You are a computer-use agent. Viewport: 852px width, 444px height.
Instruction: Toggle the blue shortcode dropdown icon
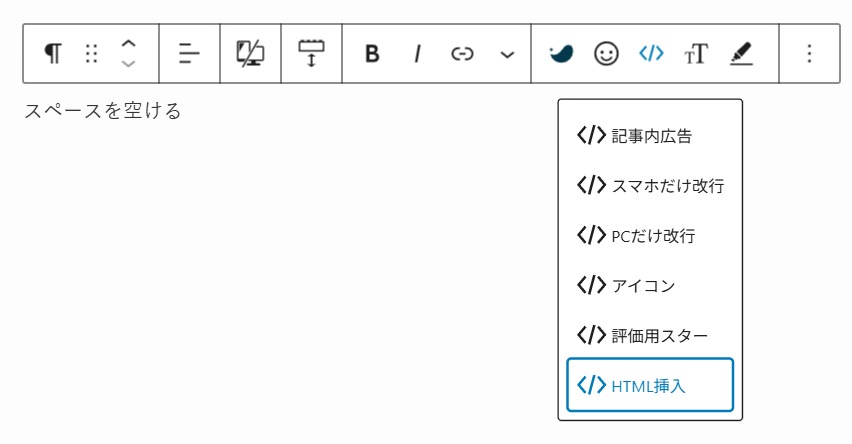point(651,54)
